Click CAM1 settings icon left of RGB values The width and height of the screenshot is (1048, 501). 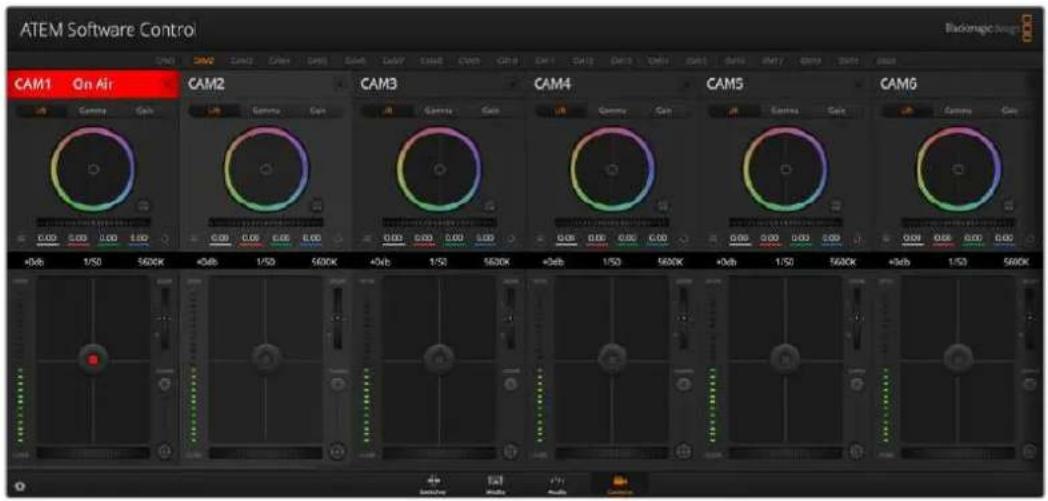(x=20, y=237)
